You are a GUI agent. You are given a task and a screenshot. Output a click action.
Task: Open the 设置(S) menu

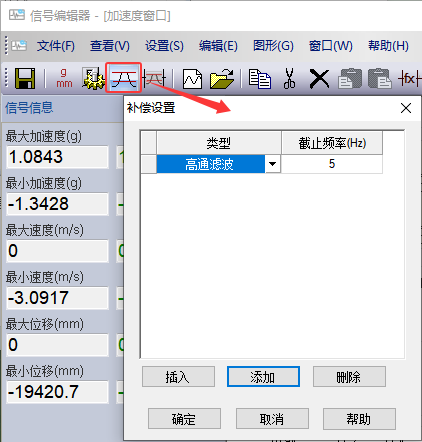[x=164, y=46]
